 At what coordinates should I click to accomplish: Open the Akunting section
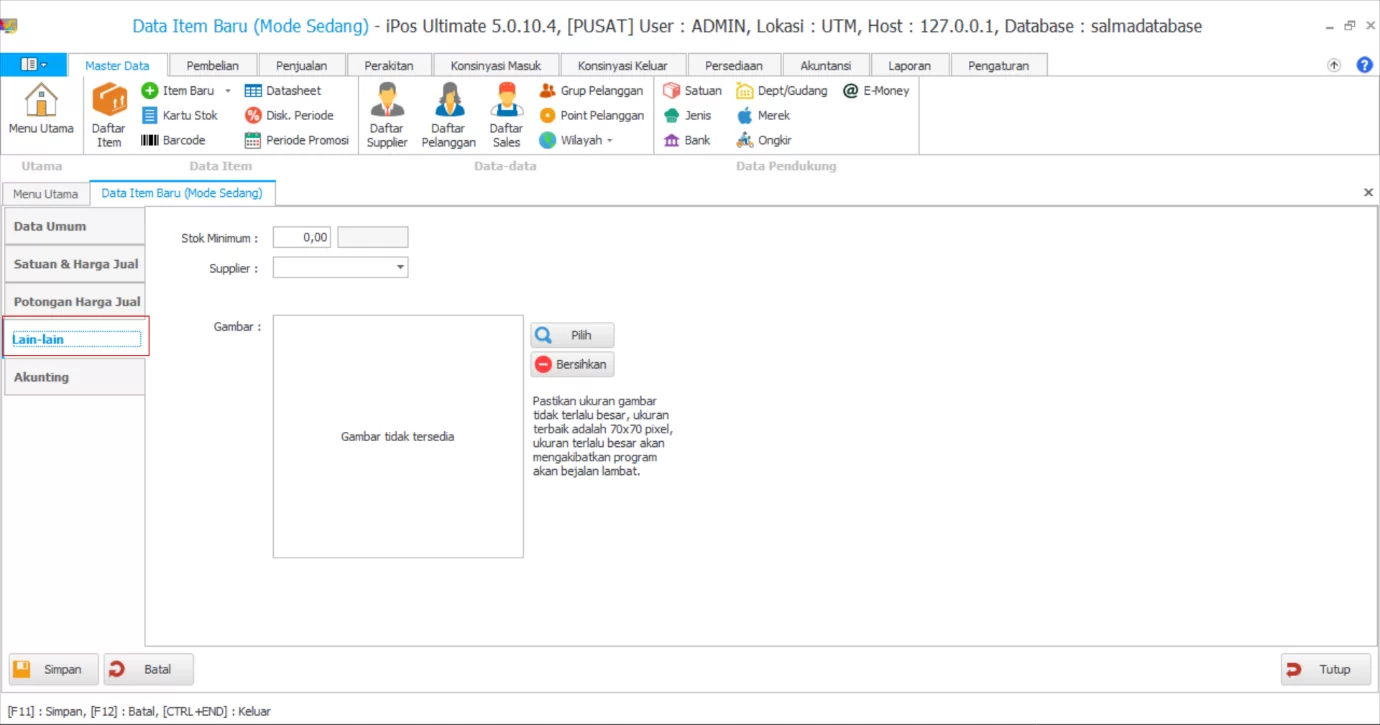click(75, 377)
